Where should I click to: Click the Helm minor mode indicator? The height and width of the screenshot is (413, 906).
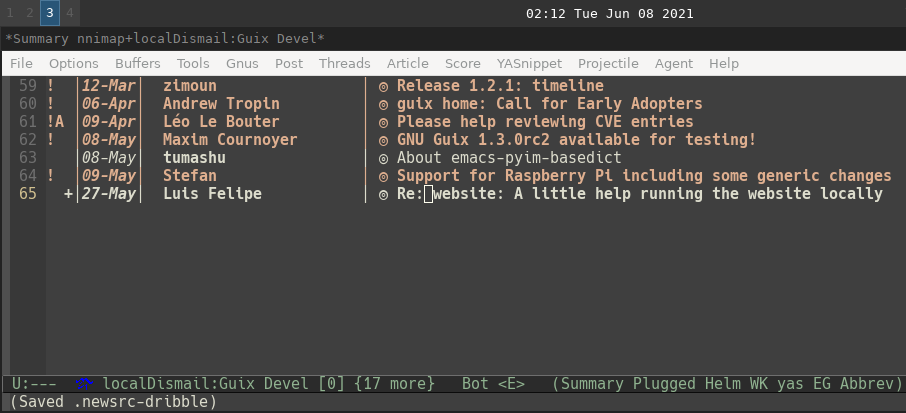pyautogui.click(x=723, y=384)
